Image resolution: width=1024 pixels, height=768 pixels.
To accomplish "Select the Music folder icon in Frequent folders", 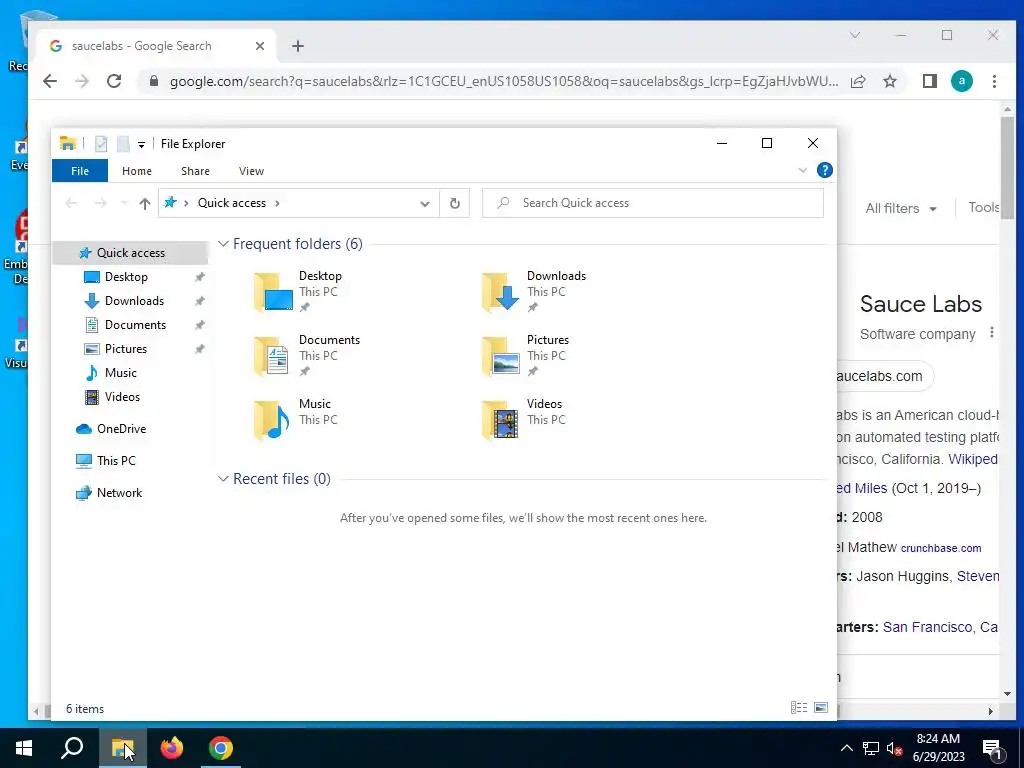I will pos(273,419).
